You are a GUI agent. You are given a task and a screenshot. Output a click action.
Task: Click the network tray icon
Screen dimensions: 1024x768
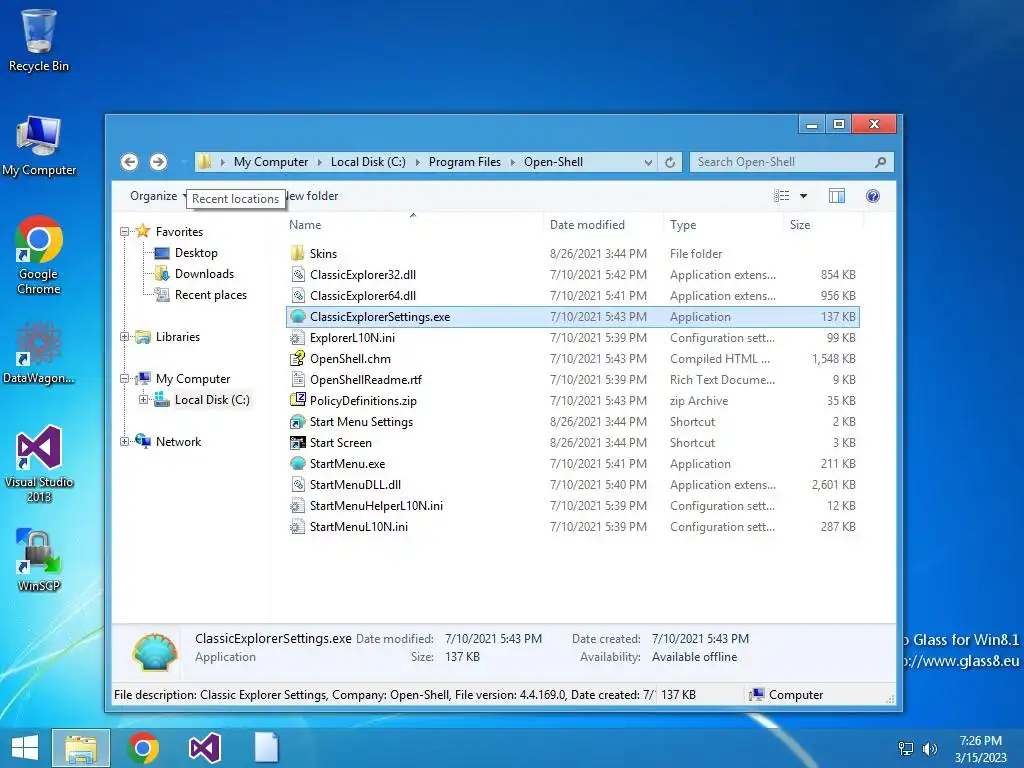click(906, 748)
